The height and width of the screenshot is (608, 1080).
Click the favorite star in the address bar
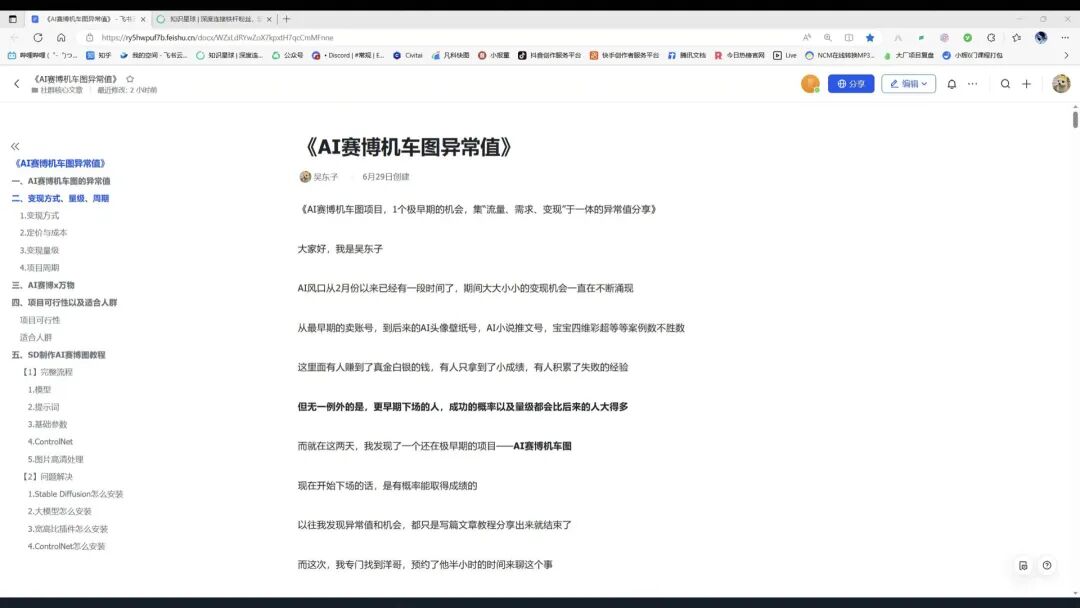click(x=870, y=38)
